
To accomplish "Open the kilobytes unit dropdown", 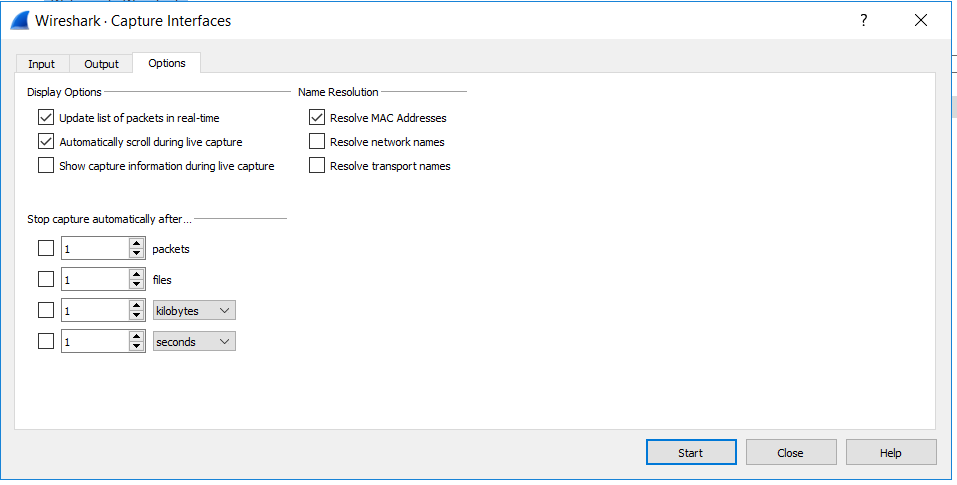I will click(x=194, y=311).
